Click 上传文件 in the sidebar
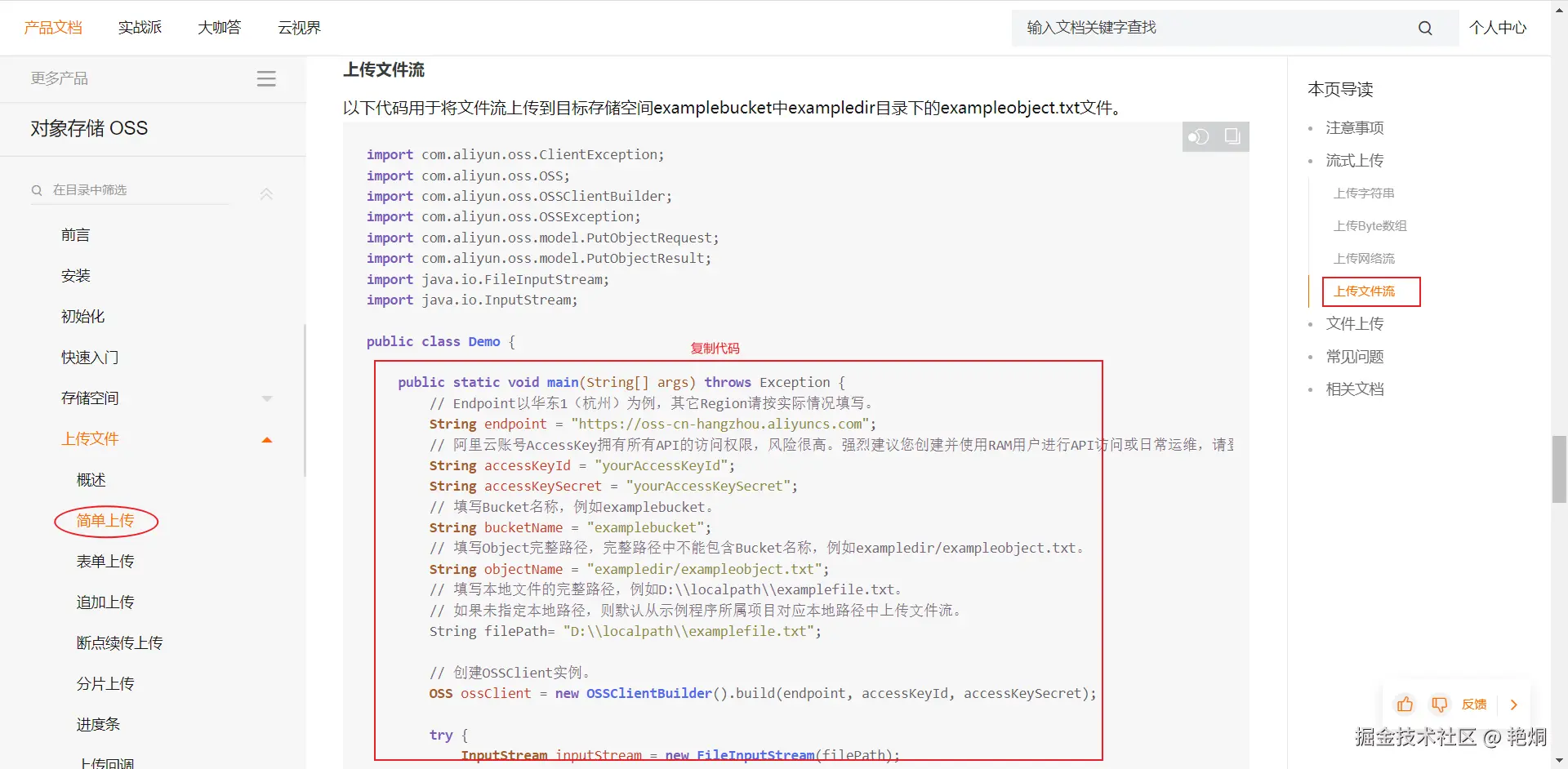The height and width of the screenshot is (769, 1568). point(90,439)
